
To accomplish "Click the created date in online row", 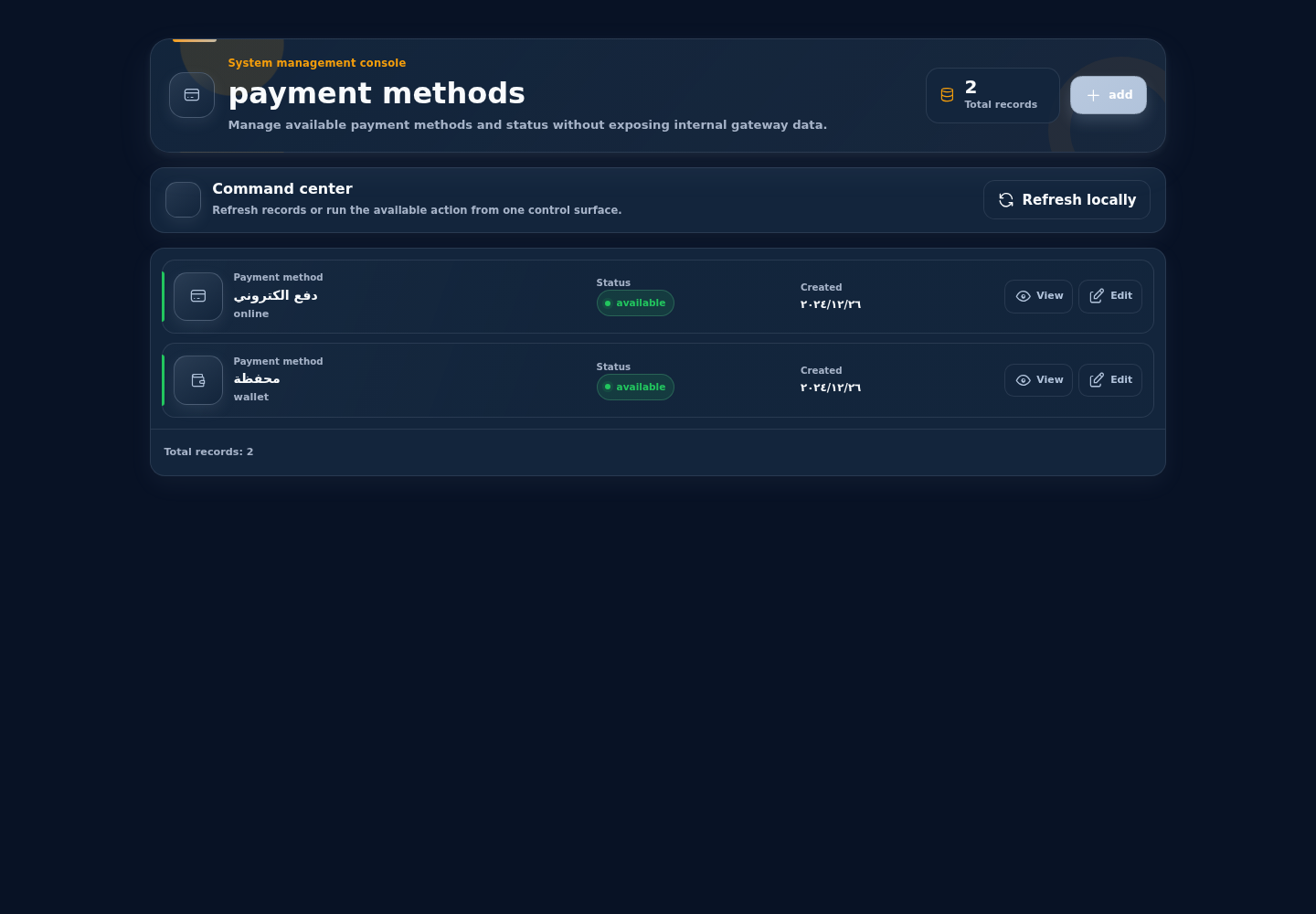I will (x=831, y=304).
